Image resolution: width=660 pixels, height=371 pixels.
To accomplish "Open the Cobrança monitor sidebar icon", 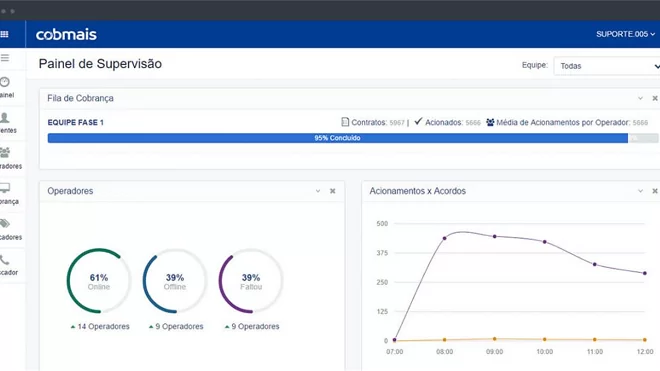I will click(5, 188).
